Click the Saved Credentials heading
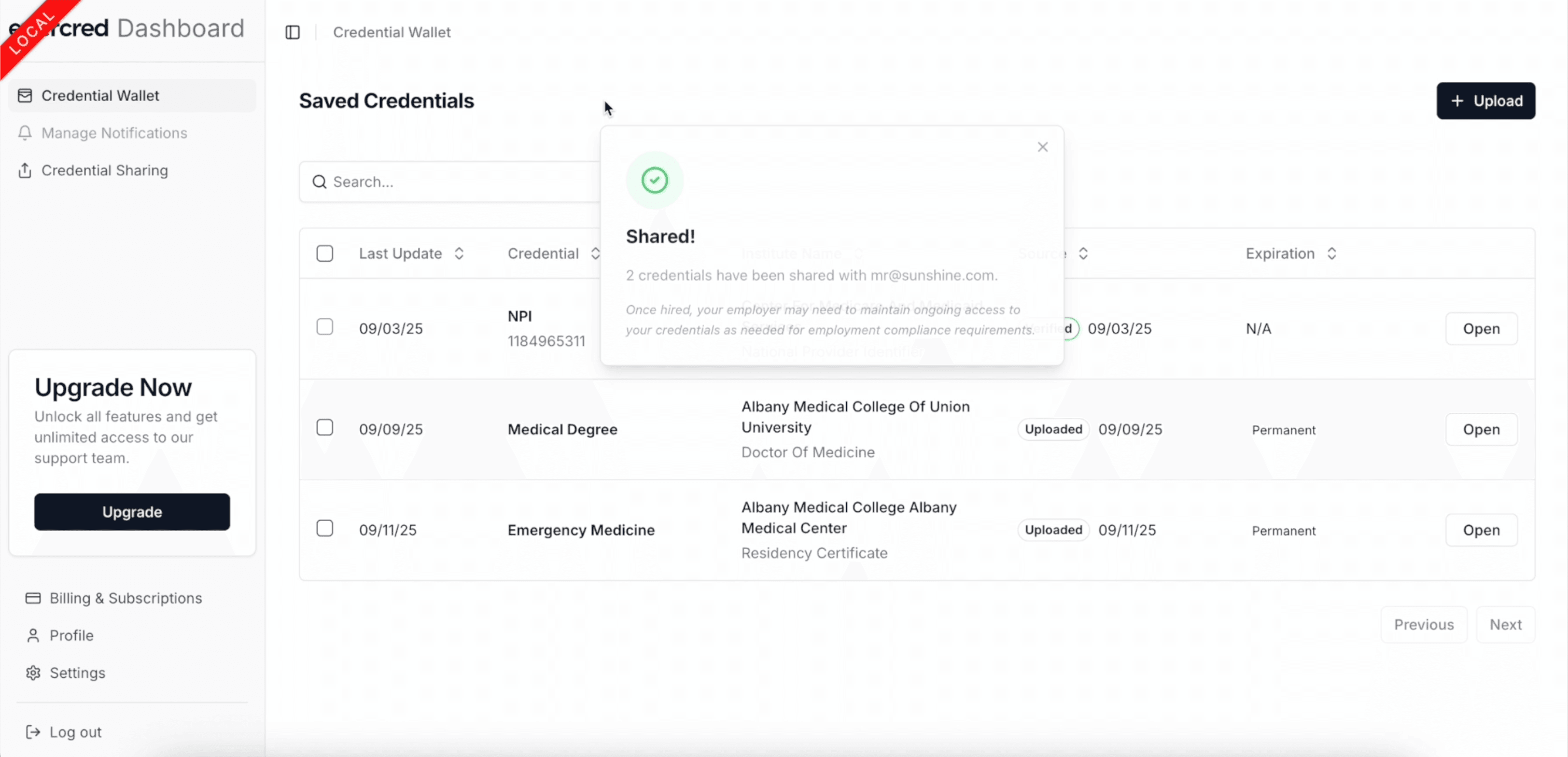Screen dimensions: 1568x757 (386, 101)
